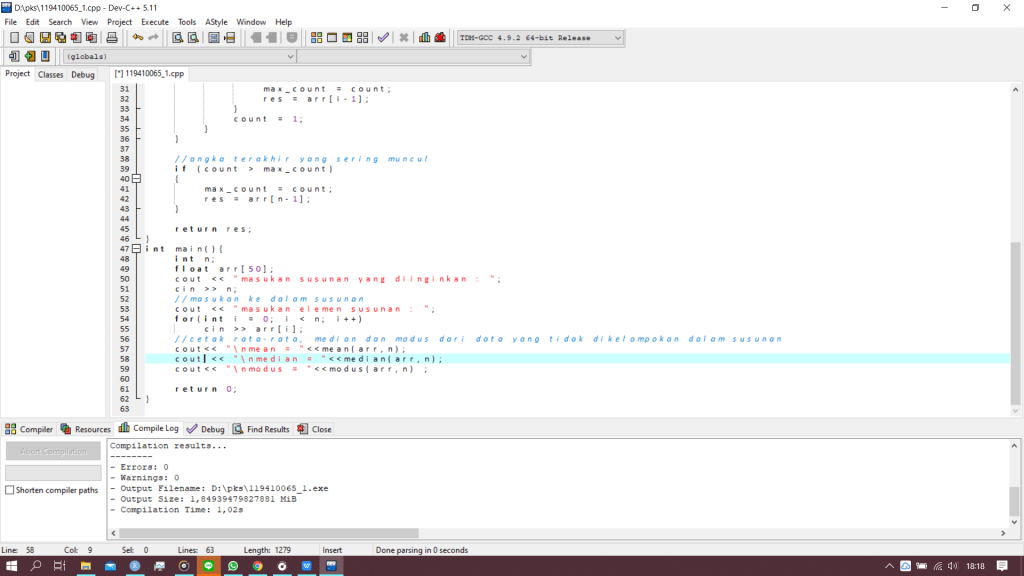The image size is (1024, 576).
Task: Open Windows Start menu
Action: pyautogui.click(x=12, y=566)
